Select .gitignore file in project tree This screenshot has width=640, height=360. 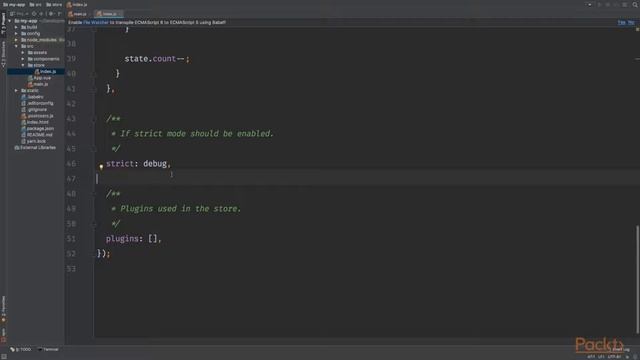point(34,109)
